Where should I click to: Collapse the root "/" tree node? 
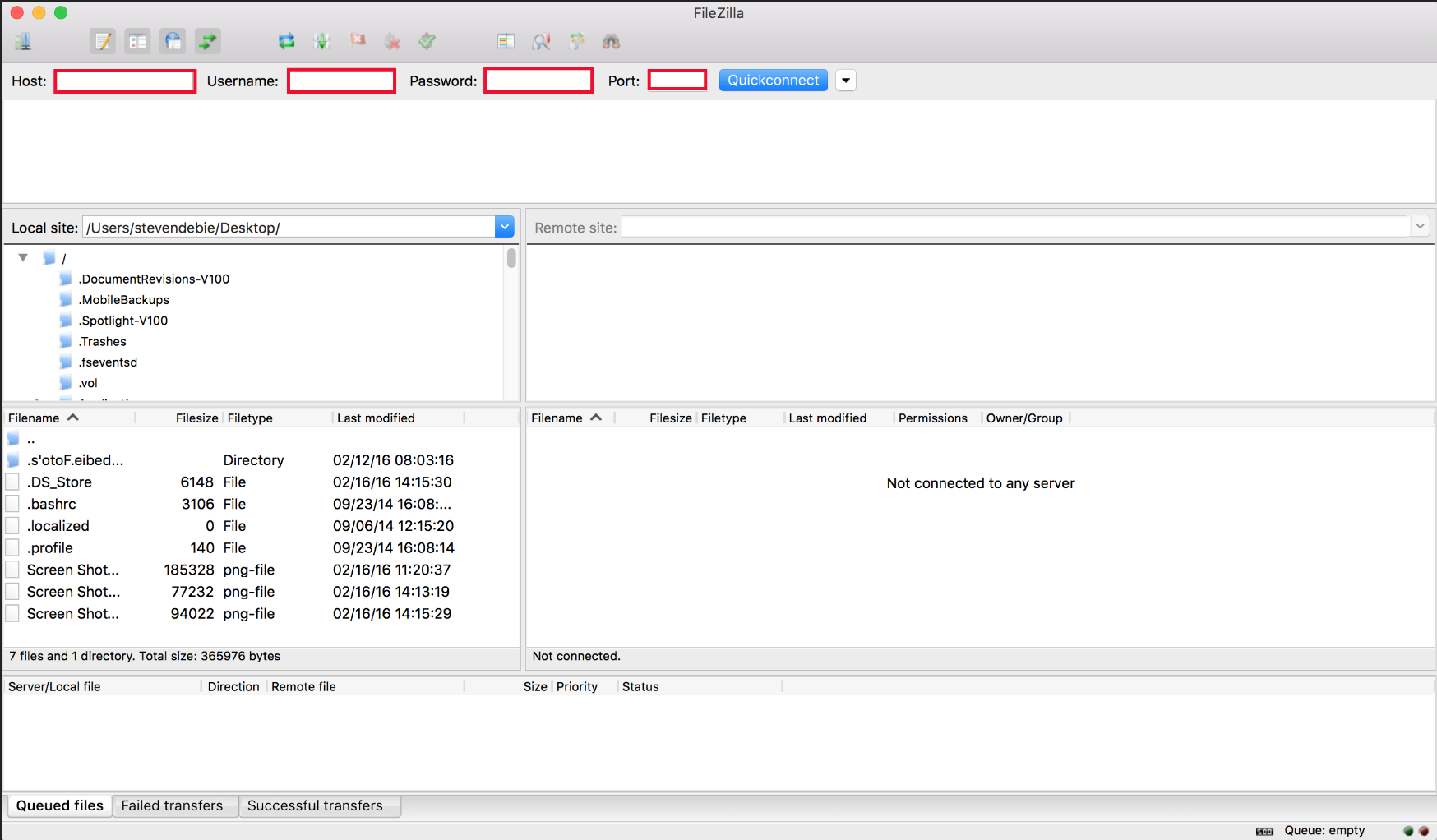(23, 257)
